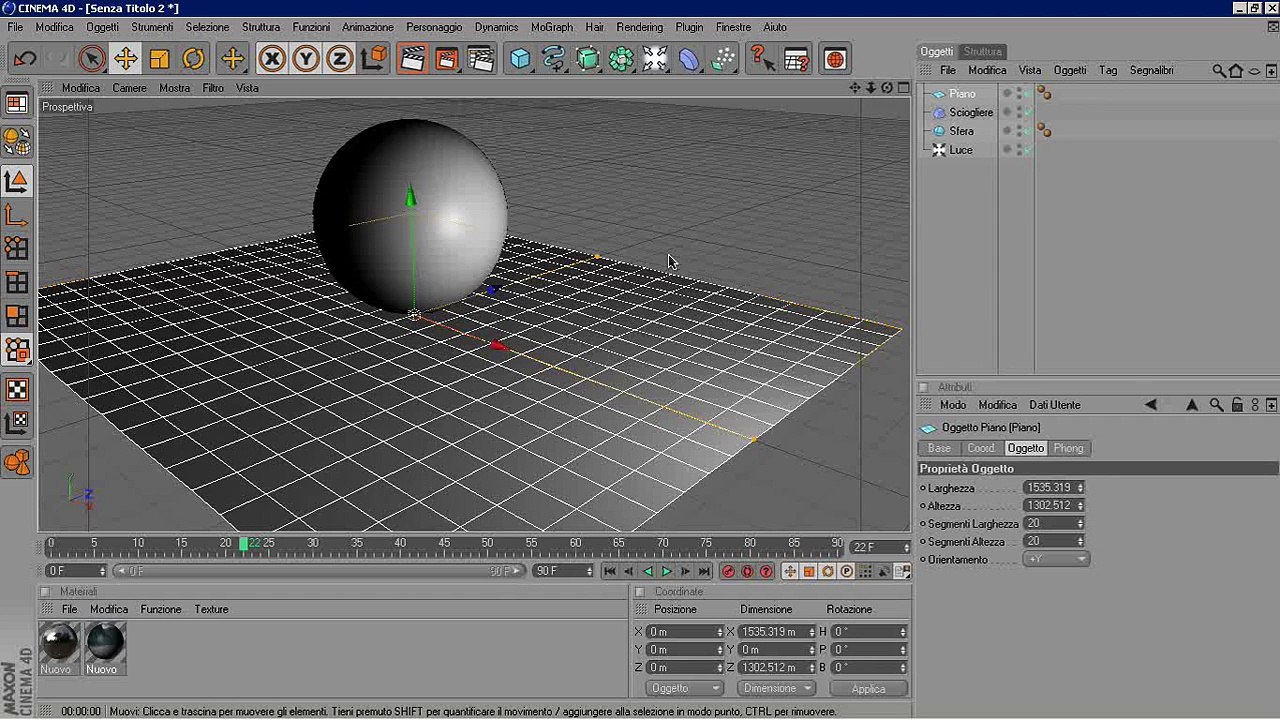Image resolution: width=1280 pixels, height=720 pixels.
Task: Select the Sfera object
Action: click(x=961, y=131)
